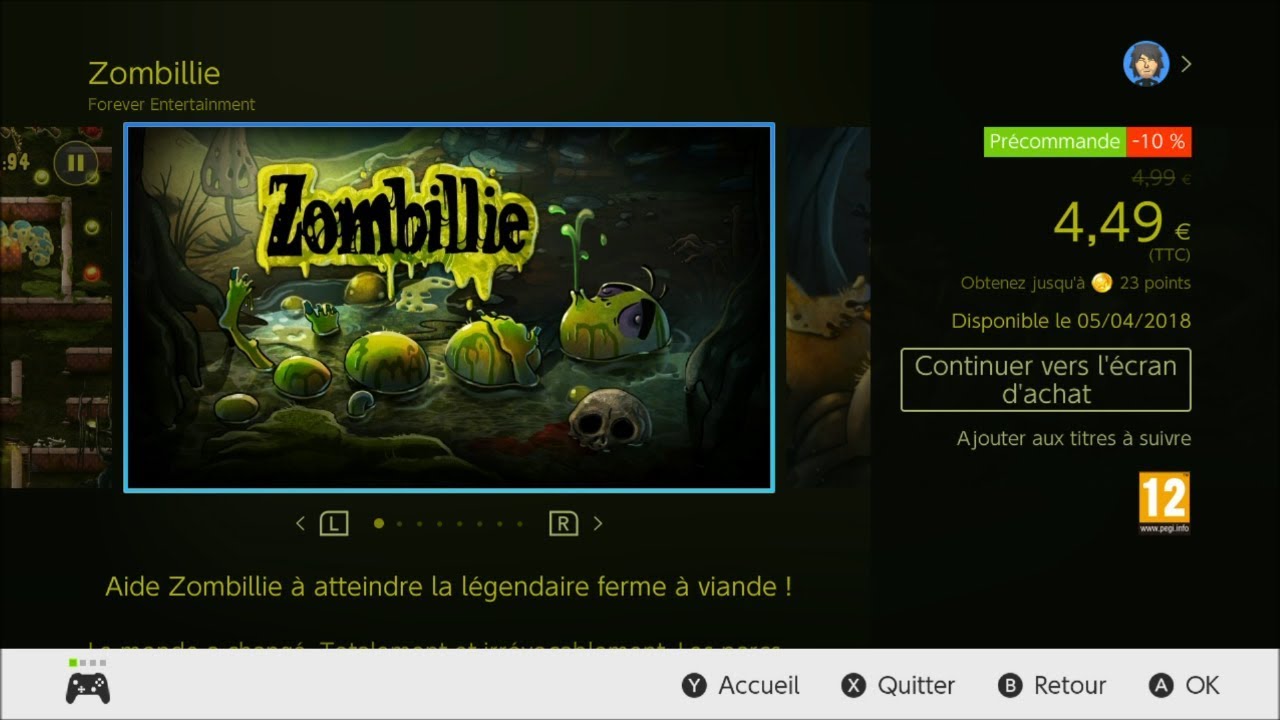Click the gold coin points icon
1280x720 pixels.
point(1102,283)
